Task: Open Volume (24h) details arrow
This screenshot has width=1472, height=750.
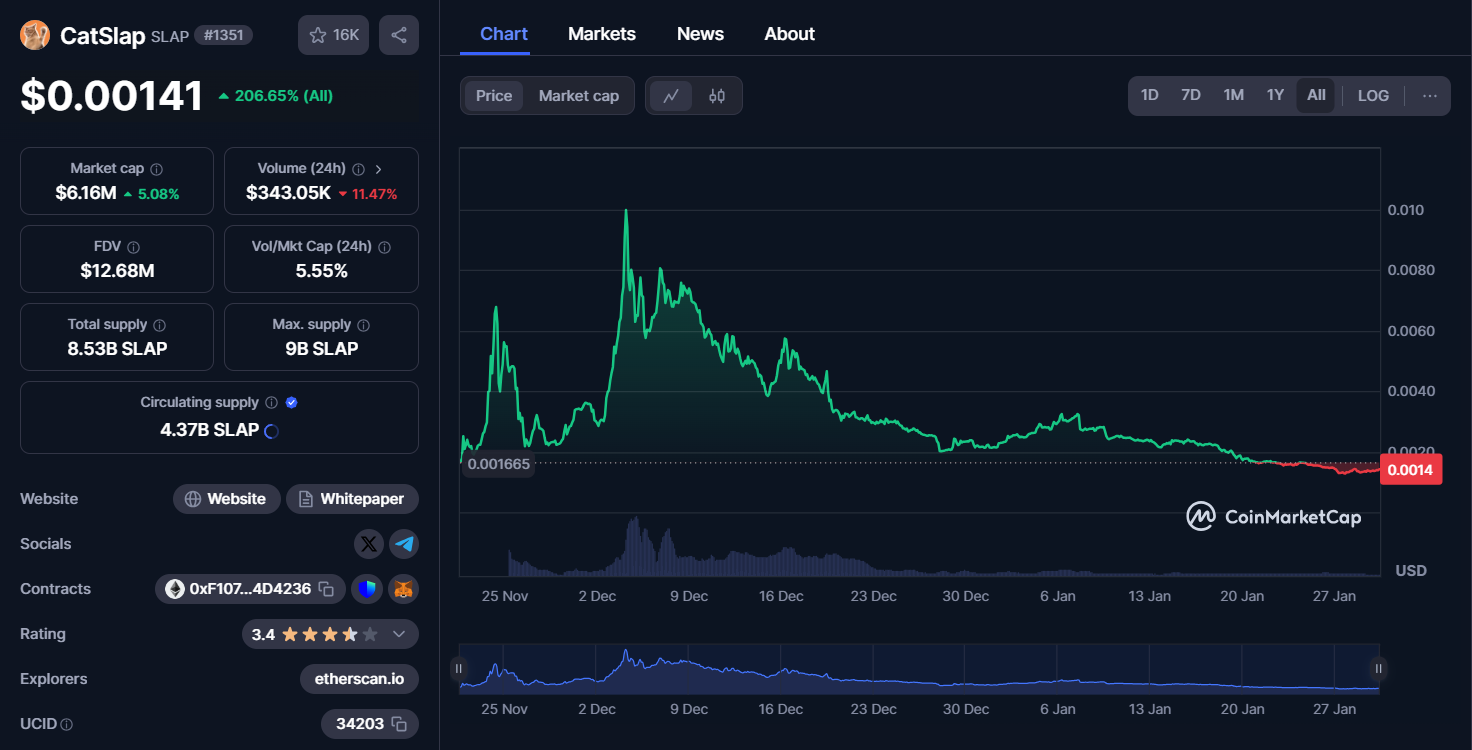Action: click(379, 169)
